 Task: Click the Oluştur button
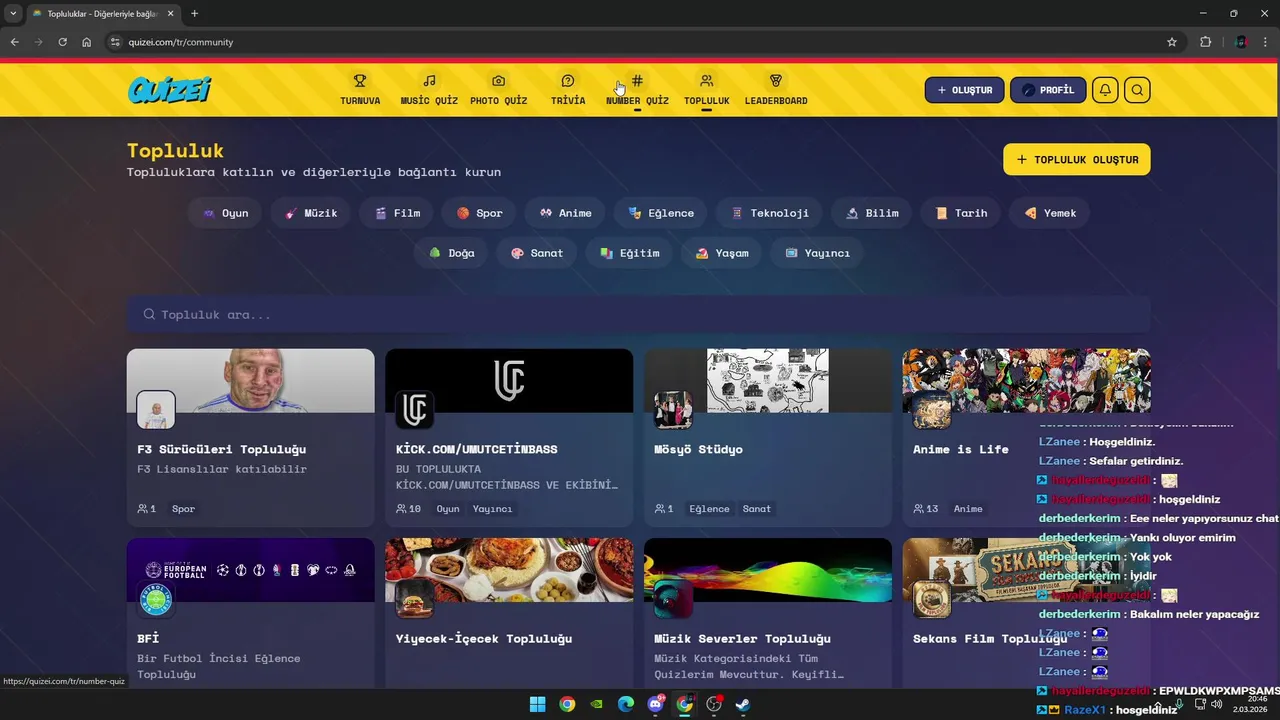click(x=964, y=90)
